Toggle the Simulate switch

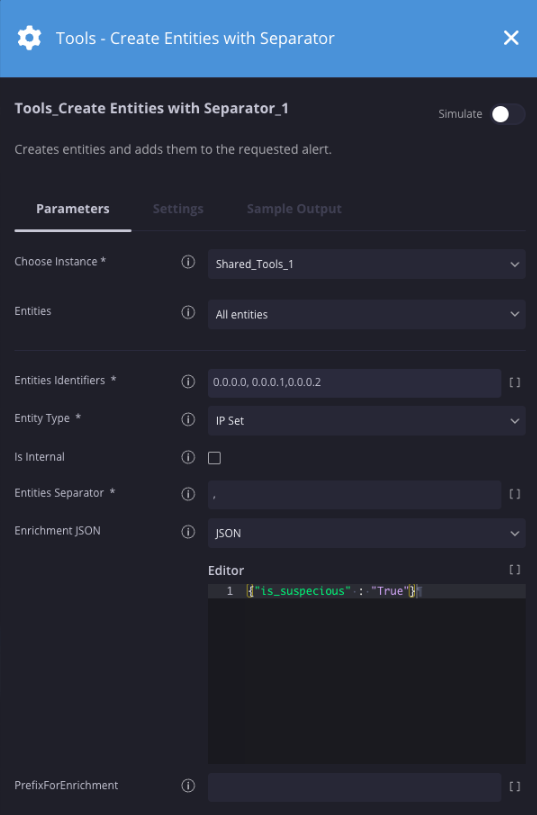point(508,114)
